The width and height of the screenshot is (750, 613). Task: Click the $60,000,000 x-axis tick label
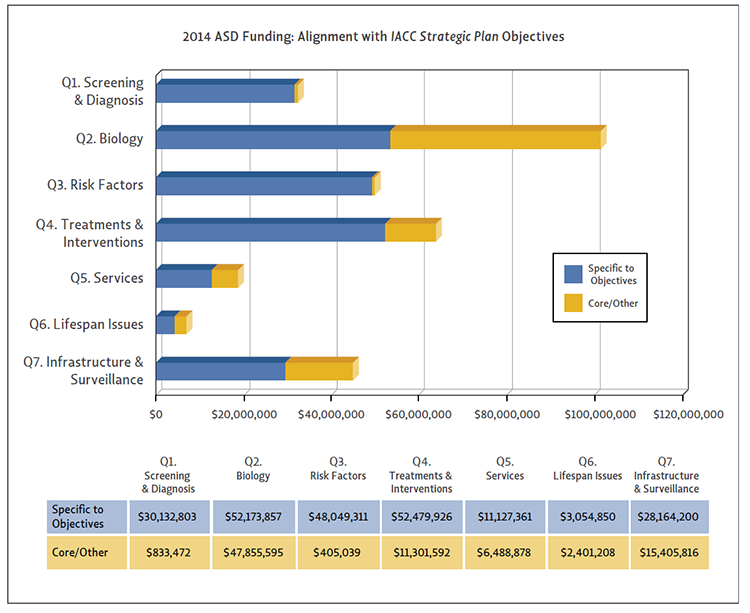(421, 412)
